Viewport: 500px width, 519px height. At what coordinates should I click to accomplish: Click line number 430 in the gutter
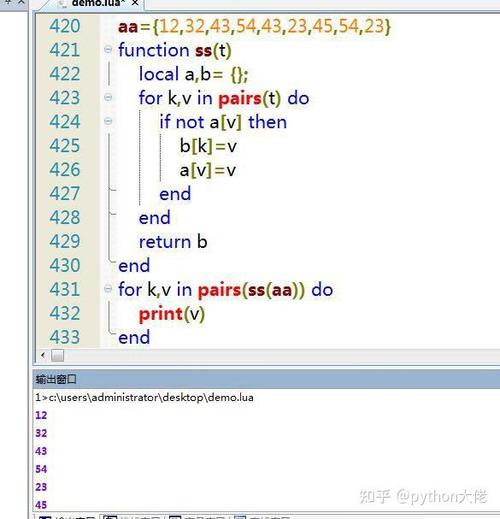coord(65,265)
